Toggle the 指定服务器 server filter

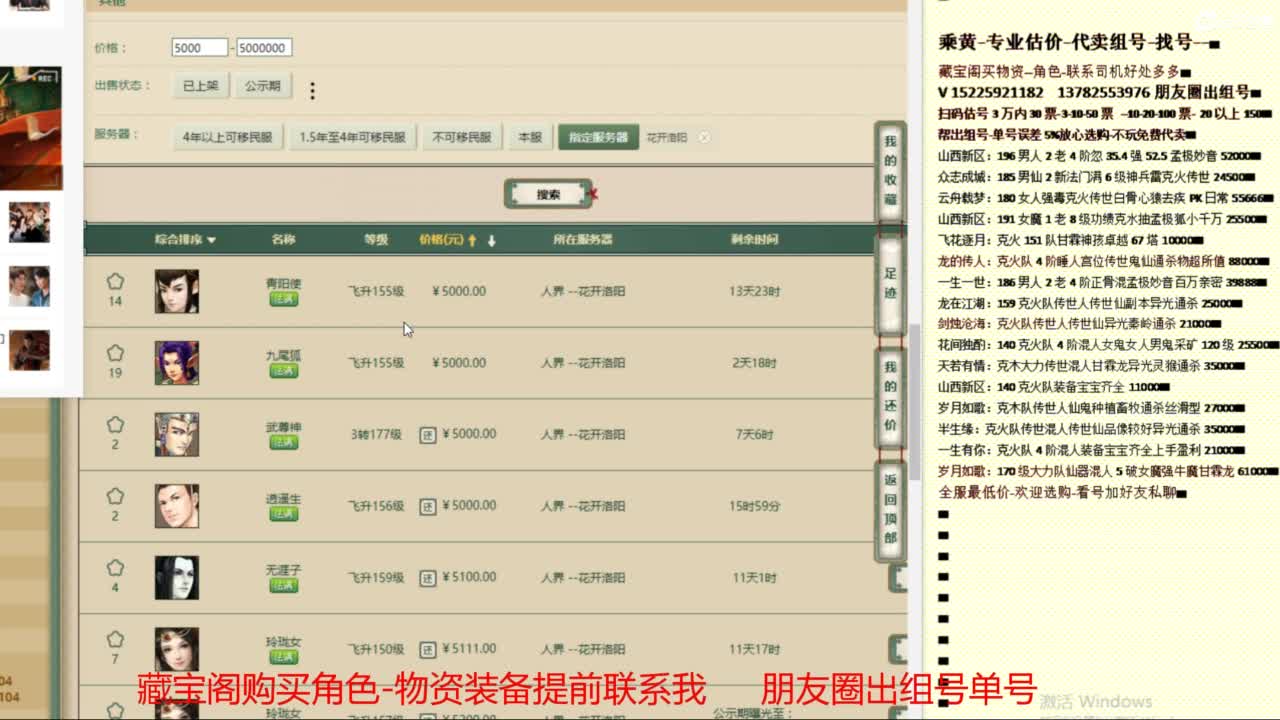coord(598,137)
